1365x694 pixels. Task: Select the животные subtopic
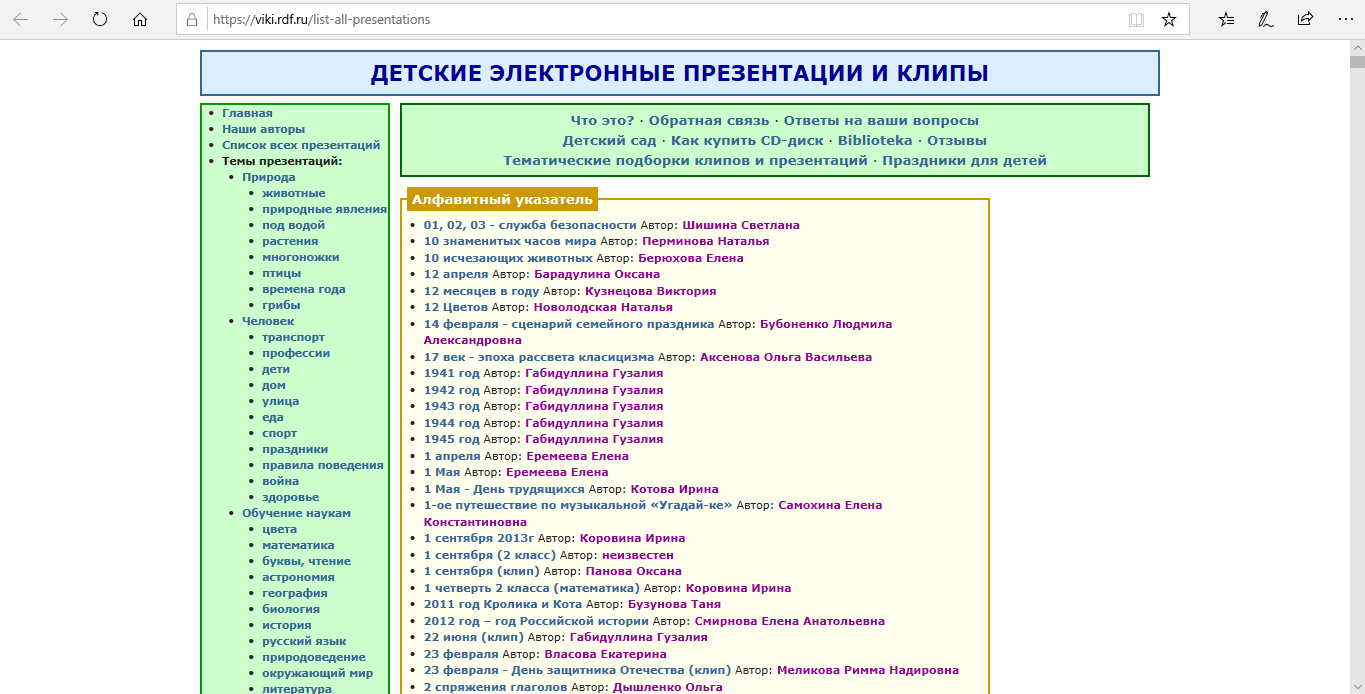pyautogui.click(x=294, y=193)
